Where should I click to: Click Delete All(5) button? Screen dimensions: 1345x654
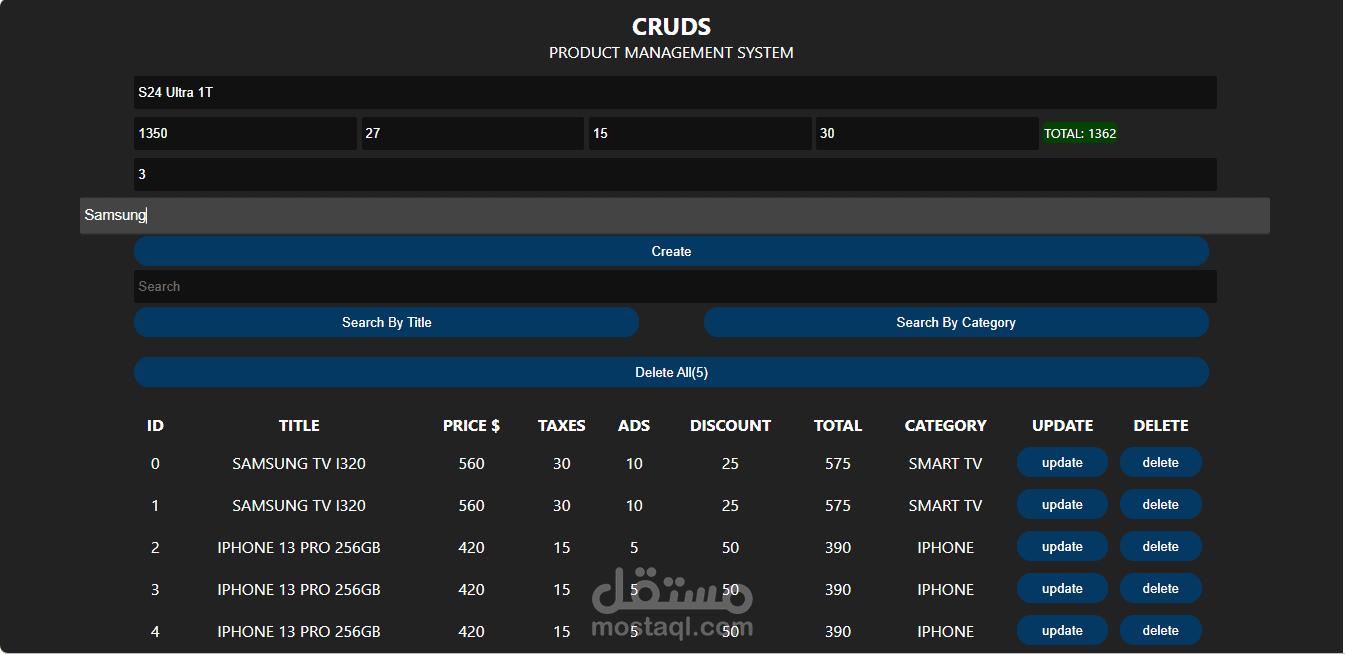pos(671,372)
